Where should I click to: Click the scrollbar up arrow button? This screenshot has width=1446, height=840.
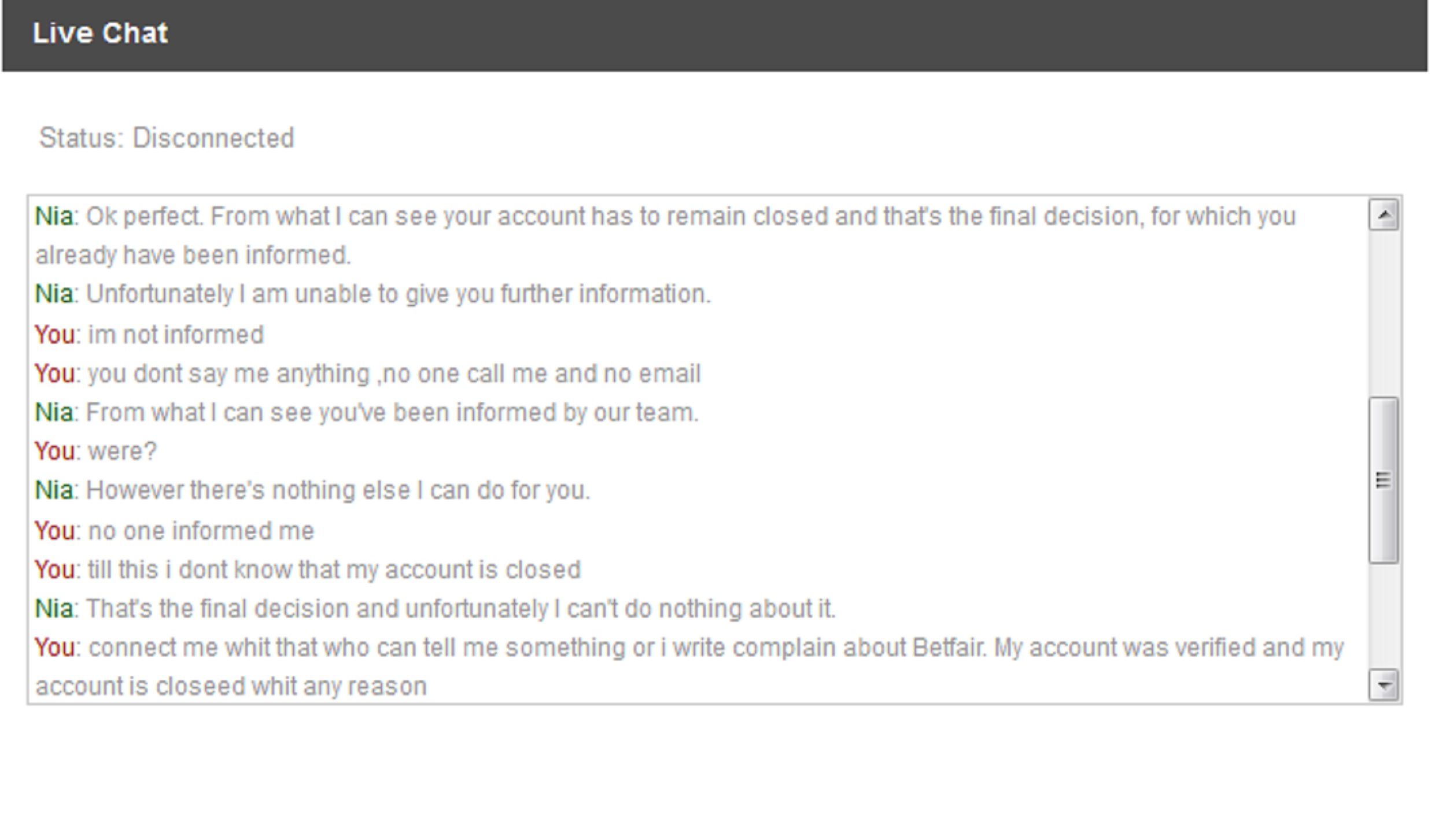[x=1383, y=215]
